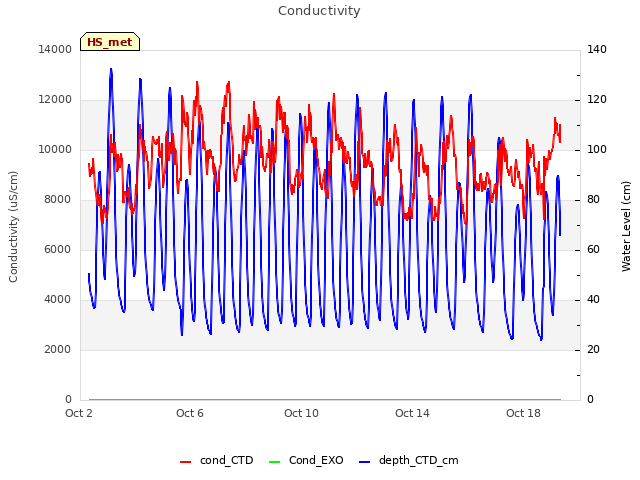
Task: Click the Oct 6 date tick label
Action: 190,413
